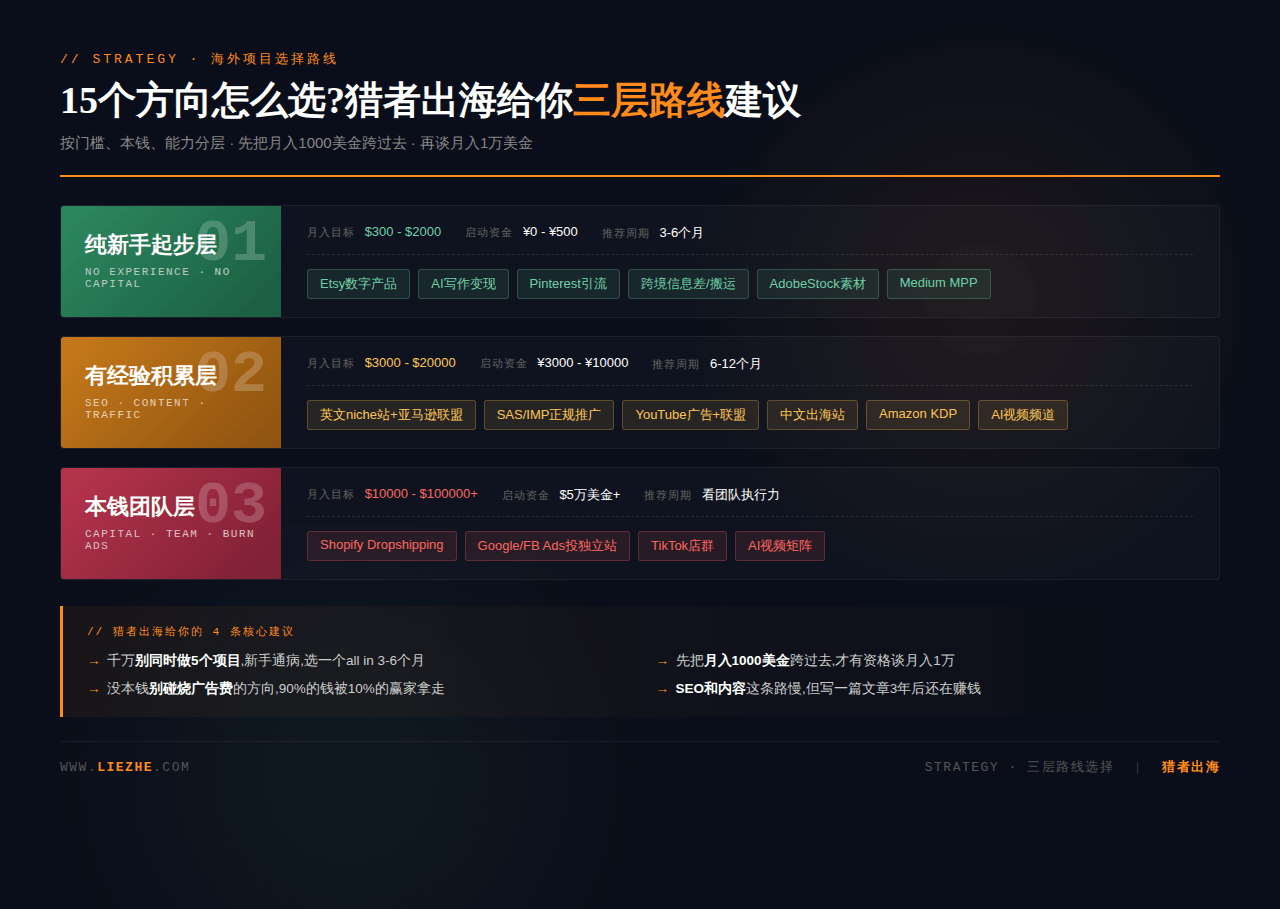Click the 英文niche站+亚马逊联盟 tag
Screen dimensions: 1280x909
click(x=391, y=415)
